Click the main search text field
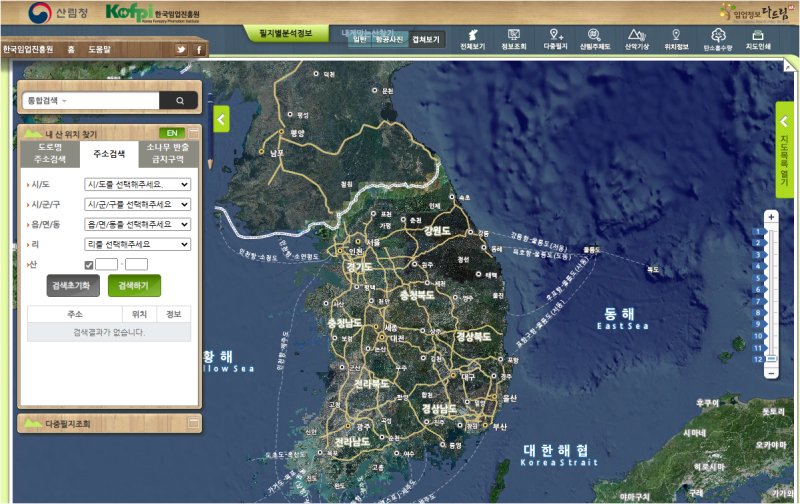The height and width of the screenshot is (504, 800). pos(113,100)
